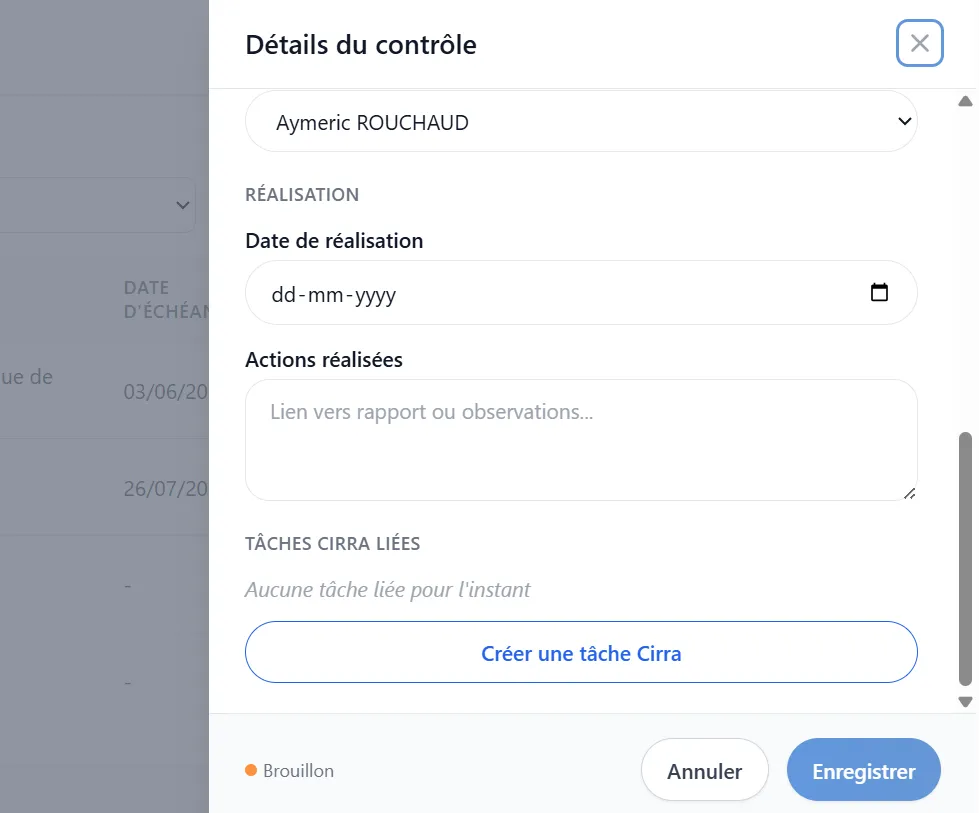Close the Détails du contrôle panel
Viewport: 979px width, 813px height.
[x=919, y=43]
